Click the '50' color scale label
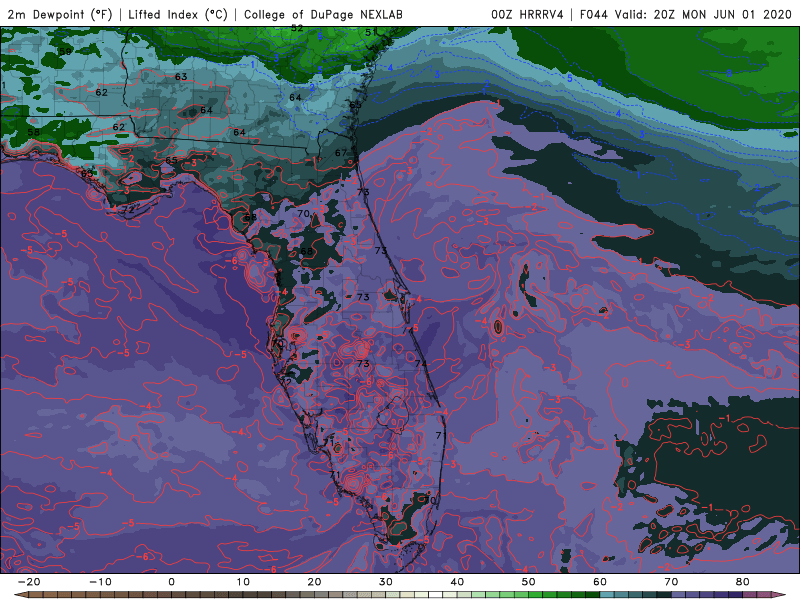The width and height of the screenshot is (800, 600). 529,582
